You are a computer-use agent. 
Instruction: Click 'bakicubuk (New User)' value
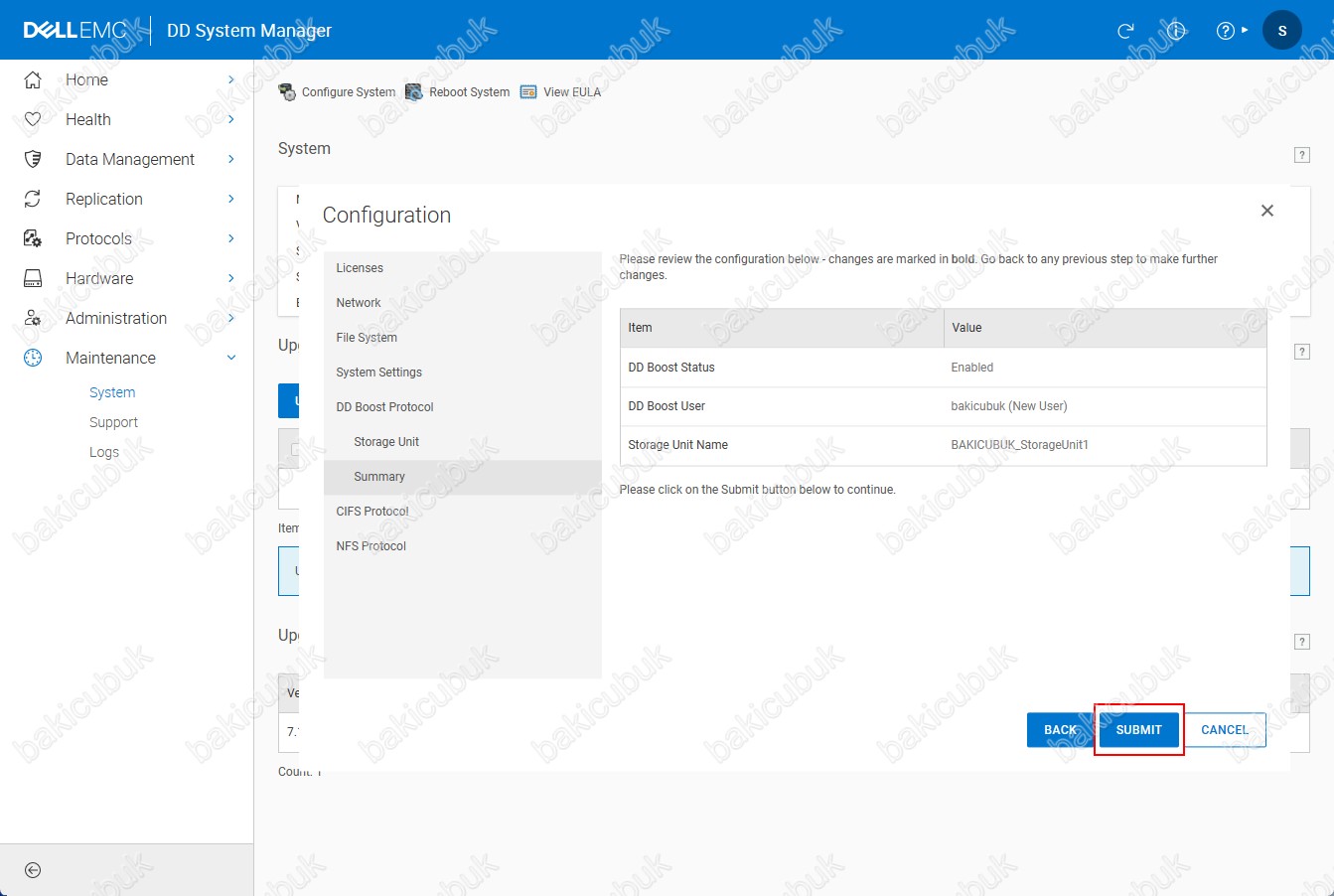(x=1009, y=406)
